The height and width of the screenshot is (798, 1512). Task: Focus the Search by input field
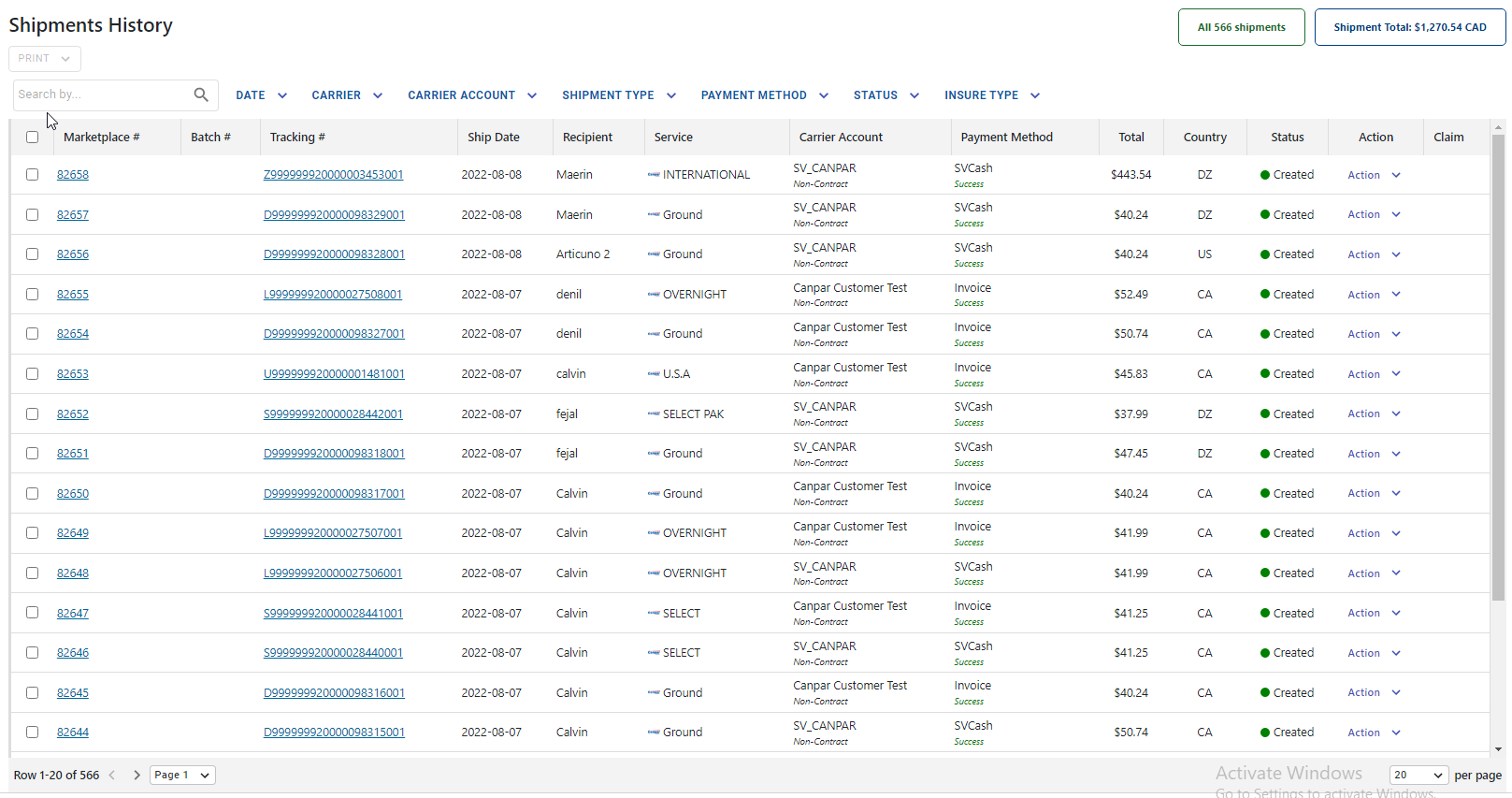(x=103, y=94)
